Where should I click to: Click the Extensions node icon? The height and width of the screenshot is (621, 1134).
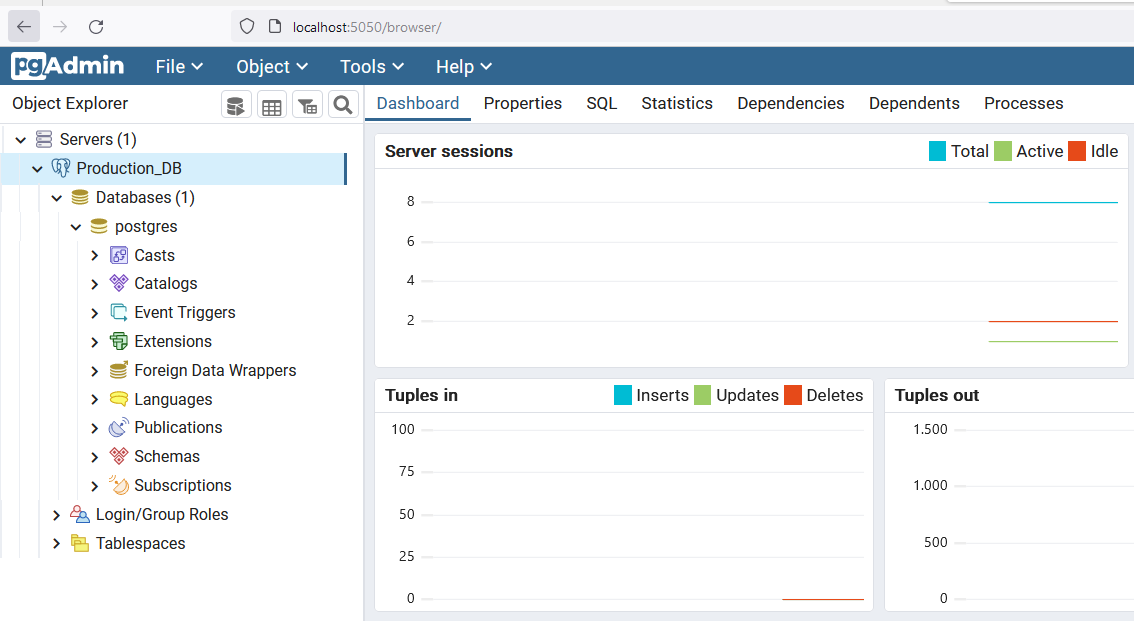point(119,342)
